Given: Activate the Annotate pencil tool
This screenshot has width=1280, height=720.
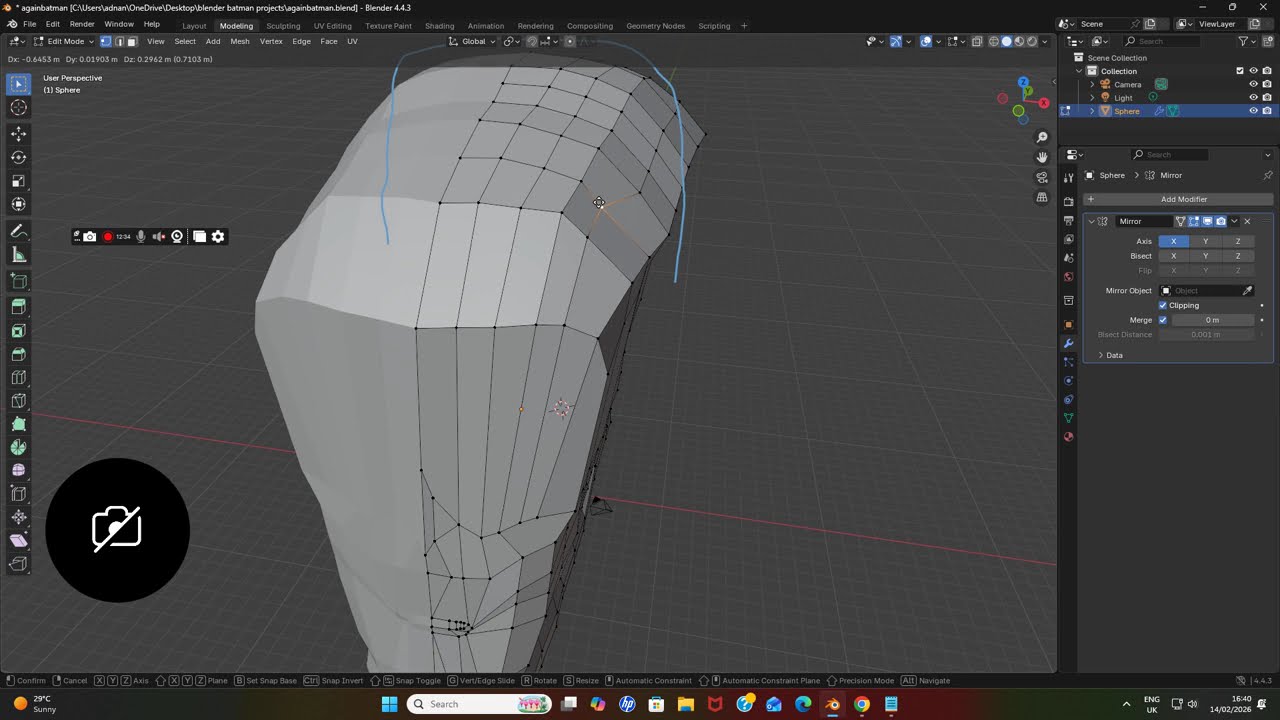Looking at the screenshot, I should point(19,231).
